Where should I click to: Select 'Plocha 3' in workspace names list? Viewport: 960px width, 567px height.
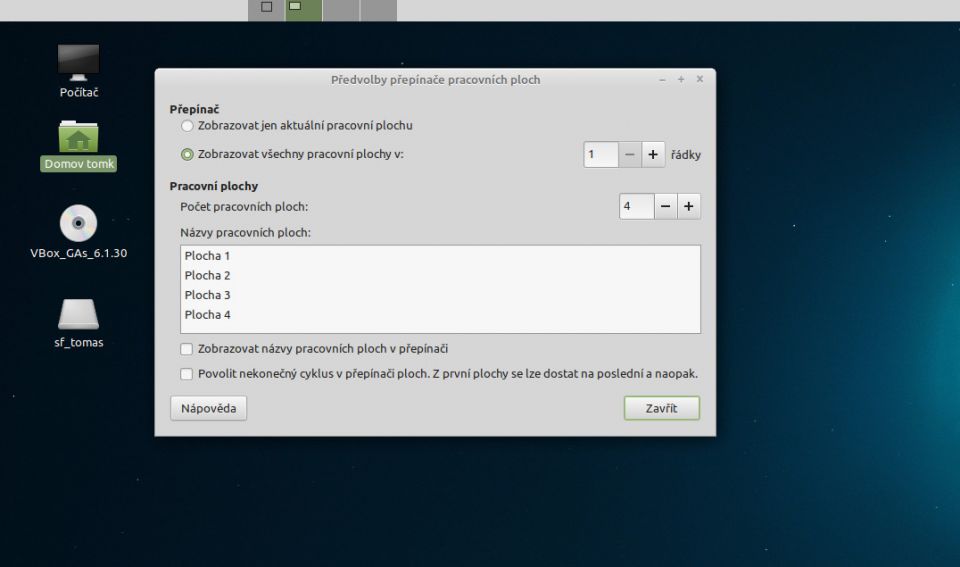click(440, 295)
